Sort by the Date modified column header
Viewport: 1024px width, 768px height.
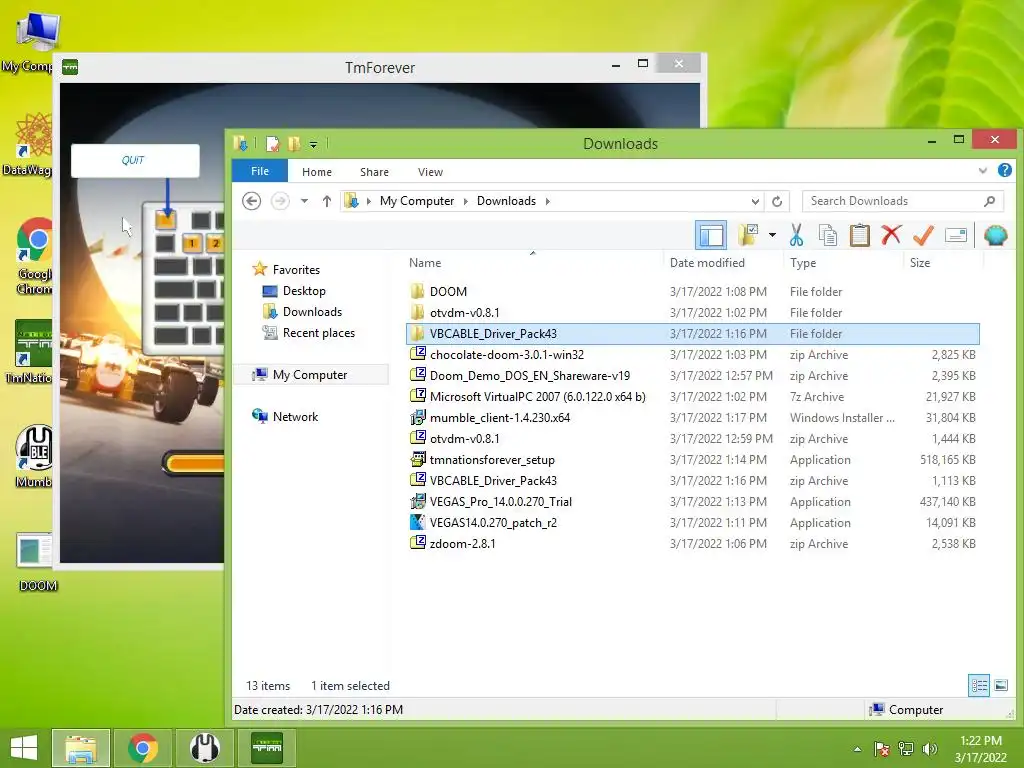click(x=707, y=263)
